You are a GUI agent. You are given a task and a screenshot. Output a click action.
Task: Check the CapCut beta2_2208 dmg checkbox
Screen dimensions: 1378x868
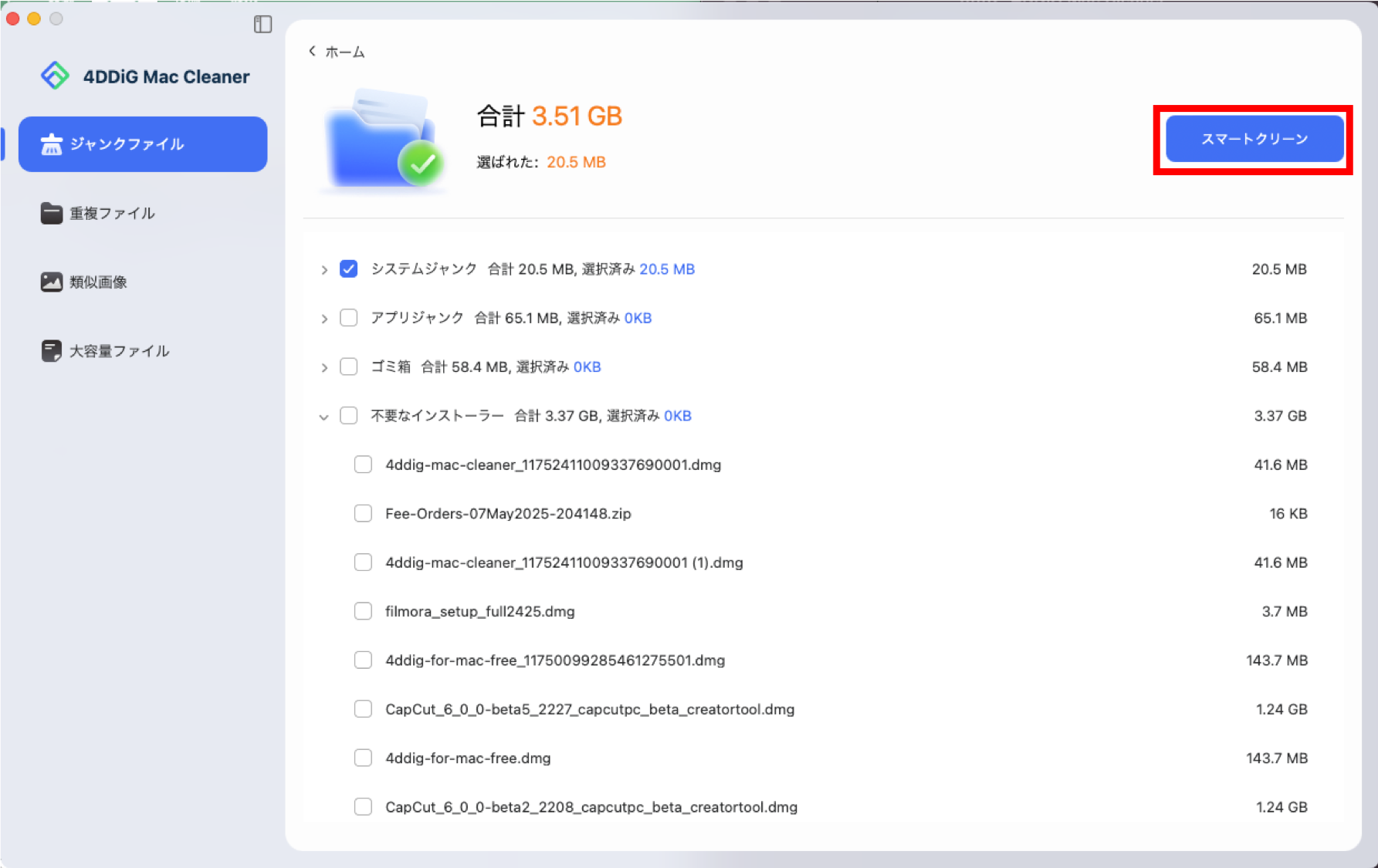(363, 807)
